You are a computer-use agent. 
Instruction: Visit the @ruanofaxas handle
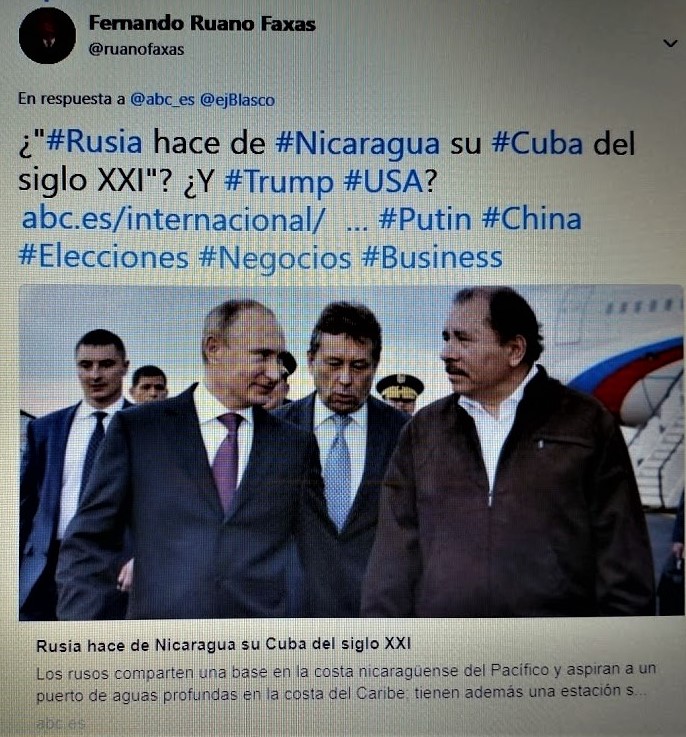(136, 49)
